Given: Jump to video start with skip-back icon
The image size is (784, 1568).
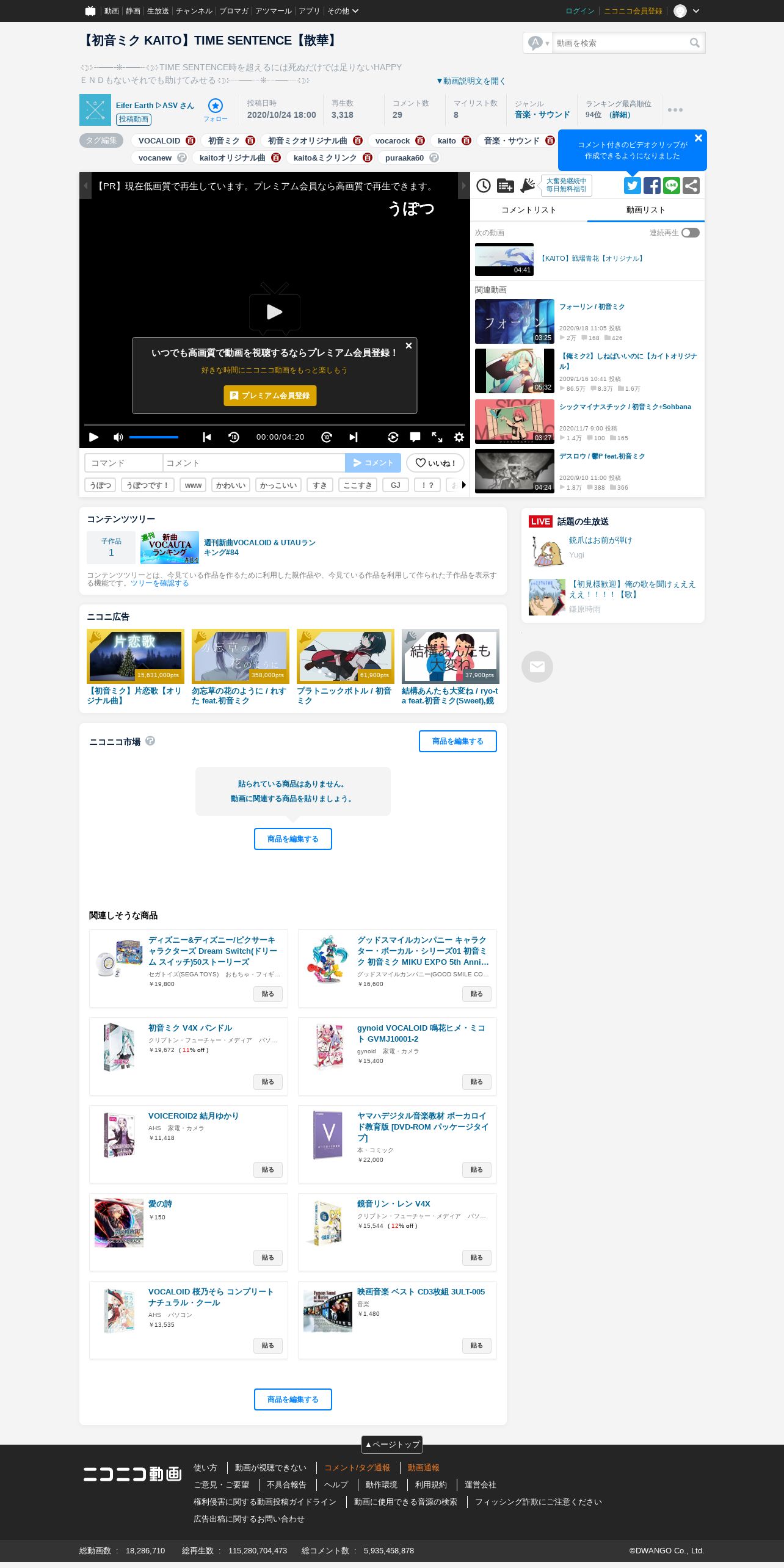Looking at the screenshot, I should click(x=207, y=437).
